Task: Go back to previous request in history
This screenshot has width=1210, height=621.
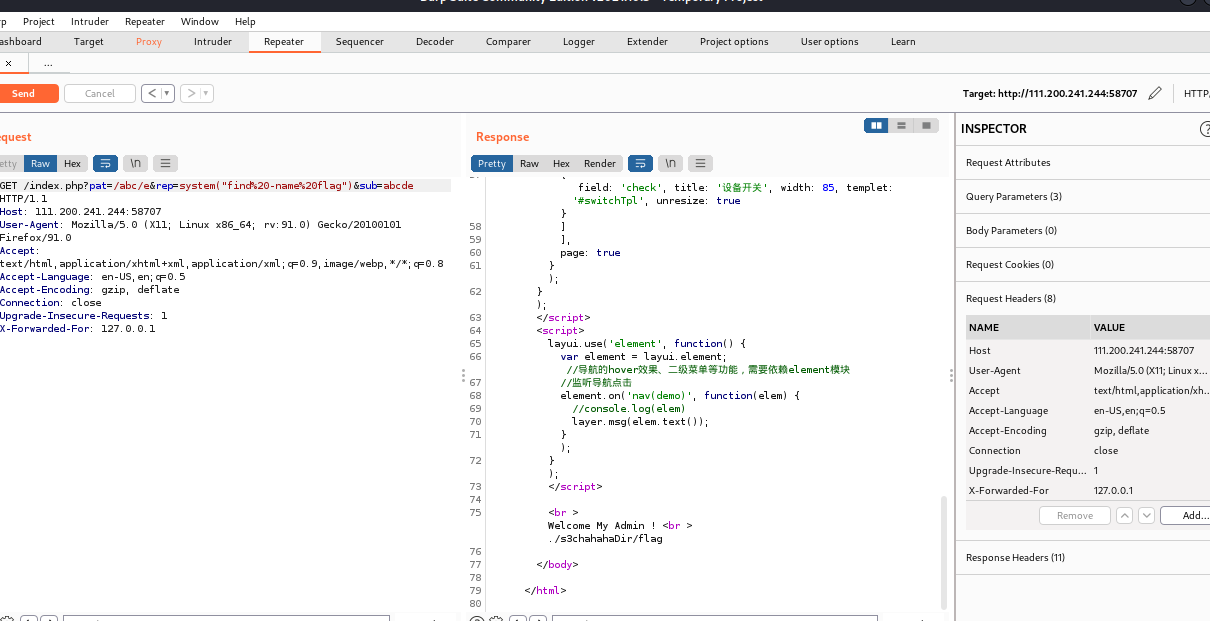Action: (x=151, y=93)
